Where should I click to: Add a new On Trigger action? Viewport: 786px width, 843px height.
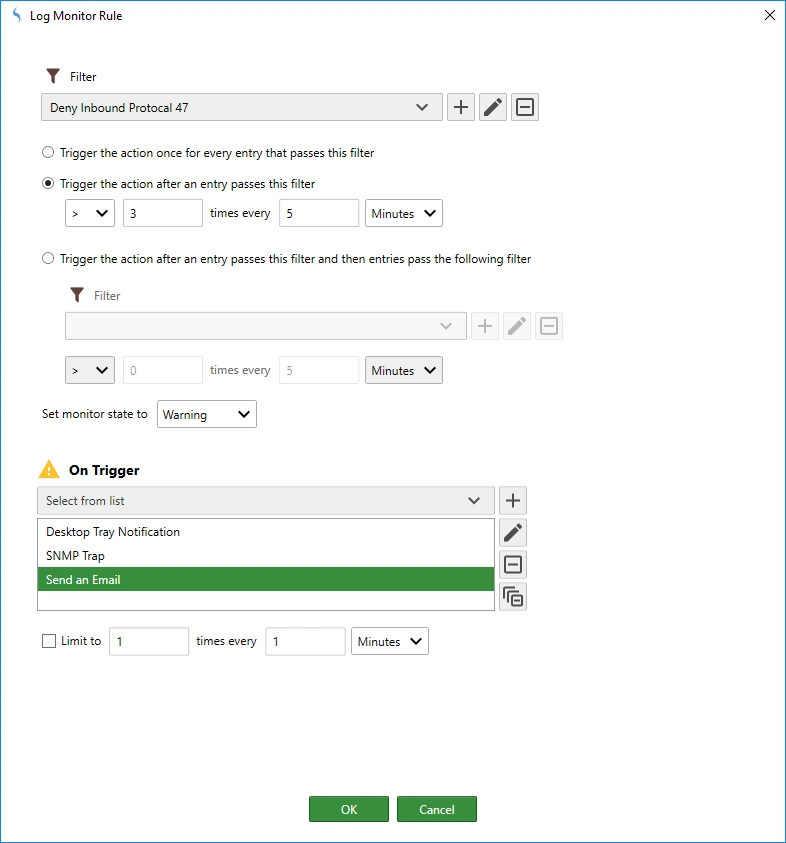pos(513,501)
